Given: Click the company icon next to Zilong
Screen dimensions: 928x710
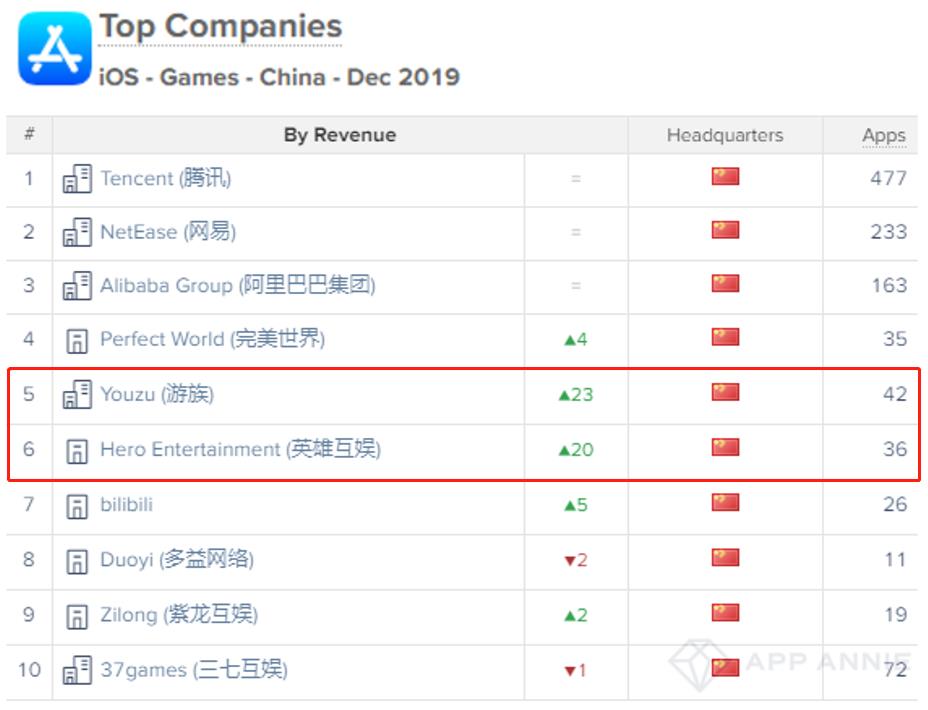Looking at the screenshot, I should 77,617.
